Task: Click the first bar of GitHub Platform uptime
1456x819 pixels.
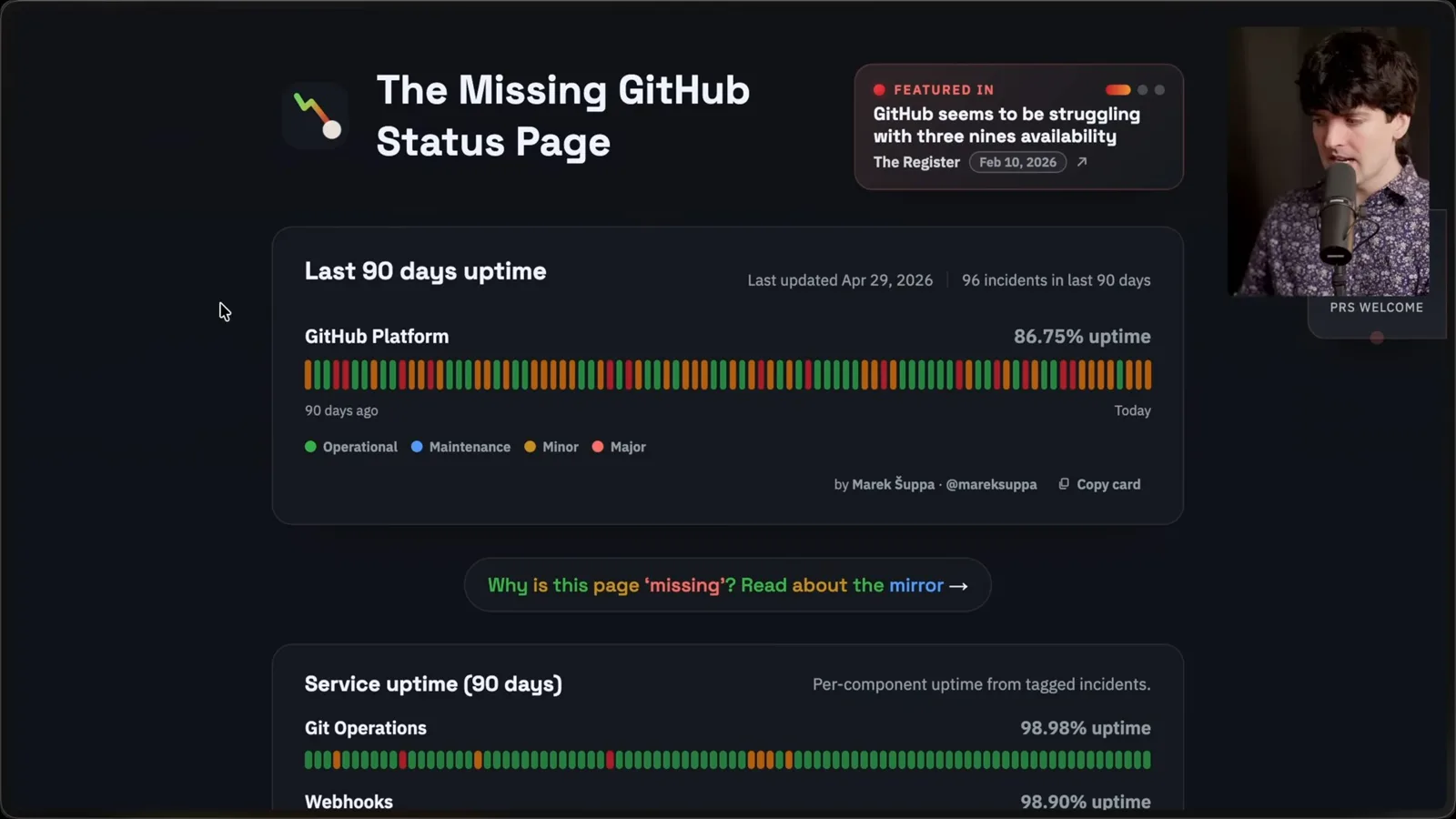Action: click(308, 375)
